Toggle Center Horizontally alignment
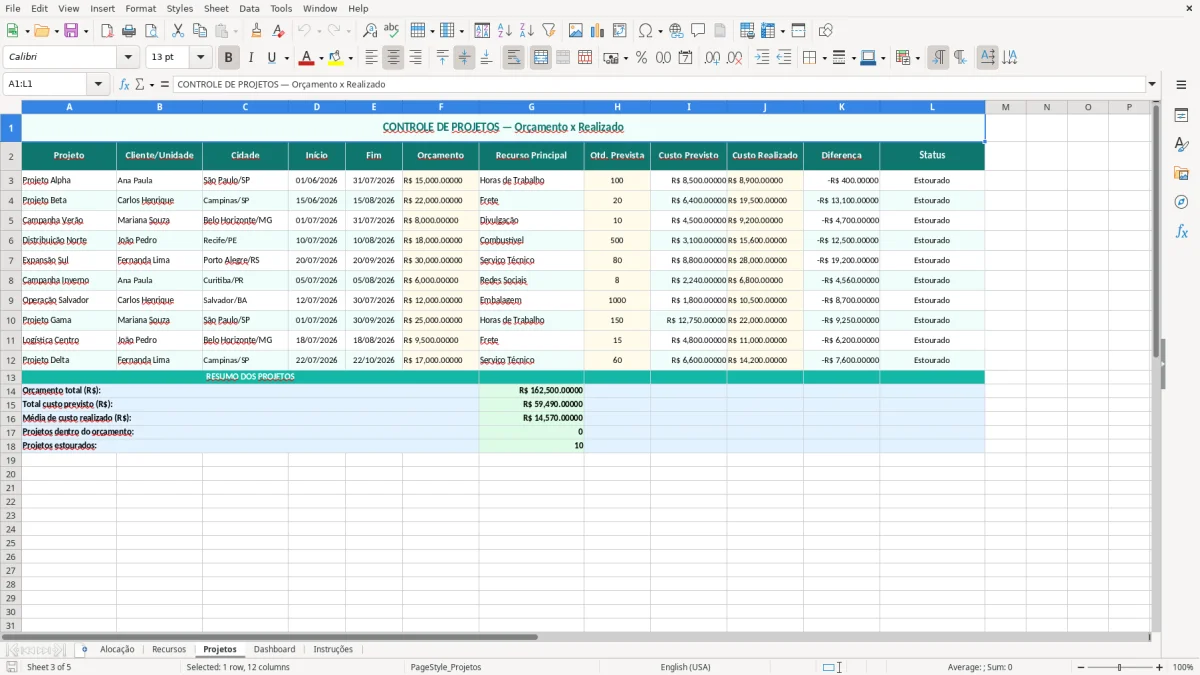This screenshot has height=675, width=1200. click(393, 58)
